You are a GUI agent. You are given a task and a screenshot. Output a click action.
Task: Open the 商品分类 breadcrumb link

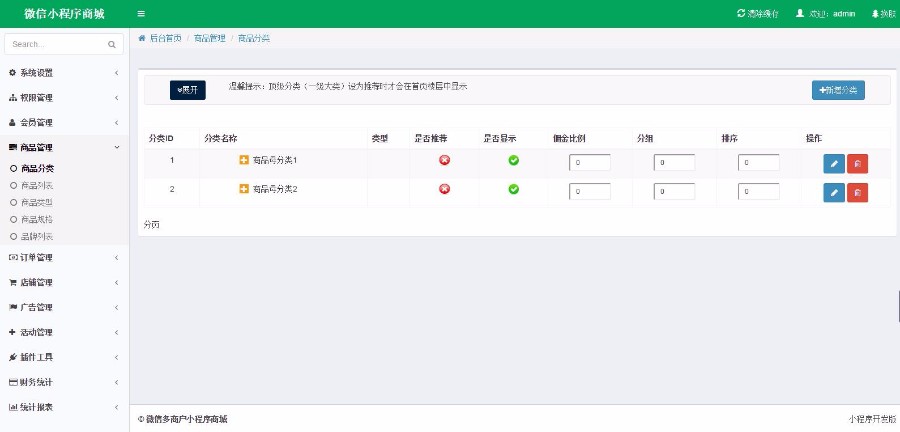[x=254, y=38]
